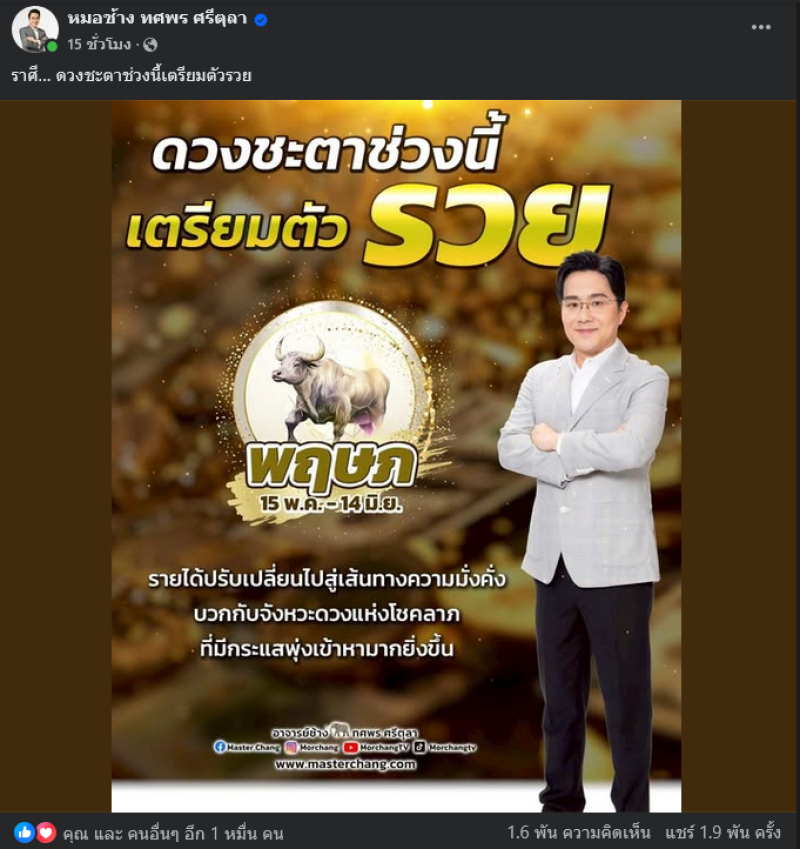Image resolution: width=800 pixels, height=849 pixels.
Task: Open the three-dot post options menu
Action: (x=760, y=27)
